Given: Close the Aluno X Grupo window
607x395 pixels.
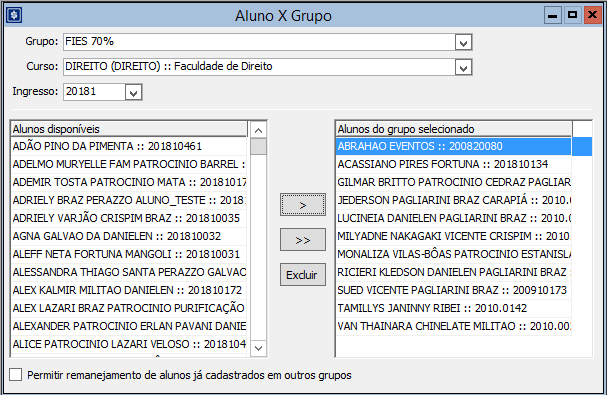Looking at the screenshot, I should [592, 15].
